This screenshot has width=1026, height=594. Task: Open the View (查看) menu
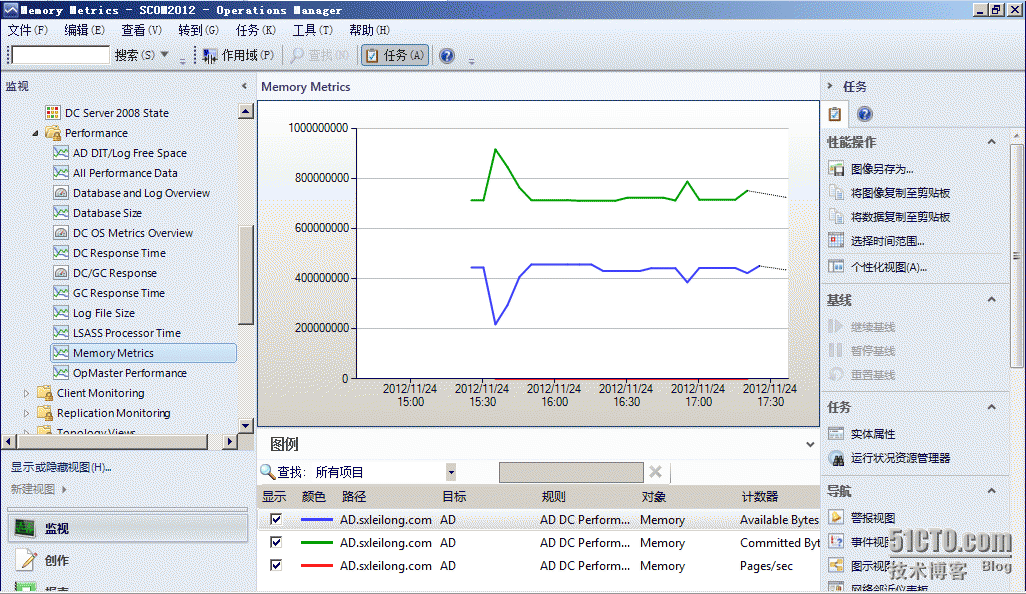[x=141, y=30]
